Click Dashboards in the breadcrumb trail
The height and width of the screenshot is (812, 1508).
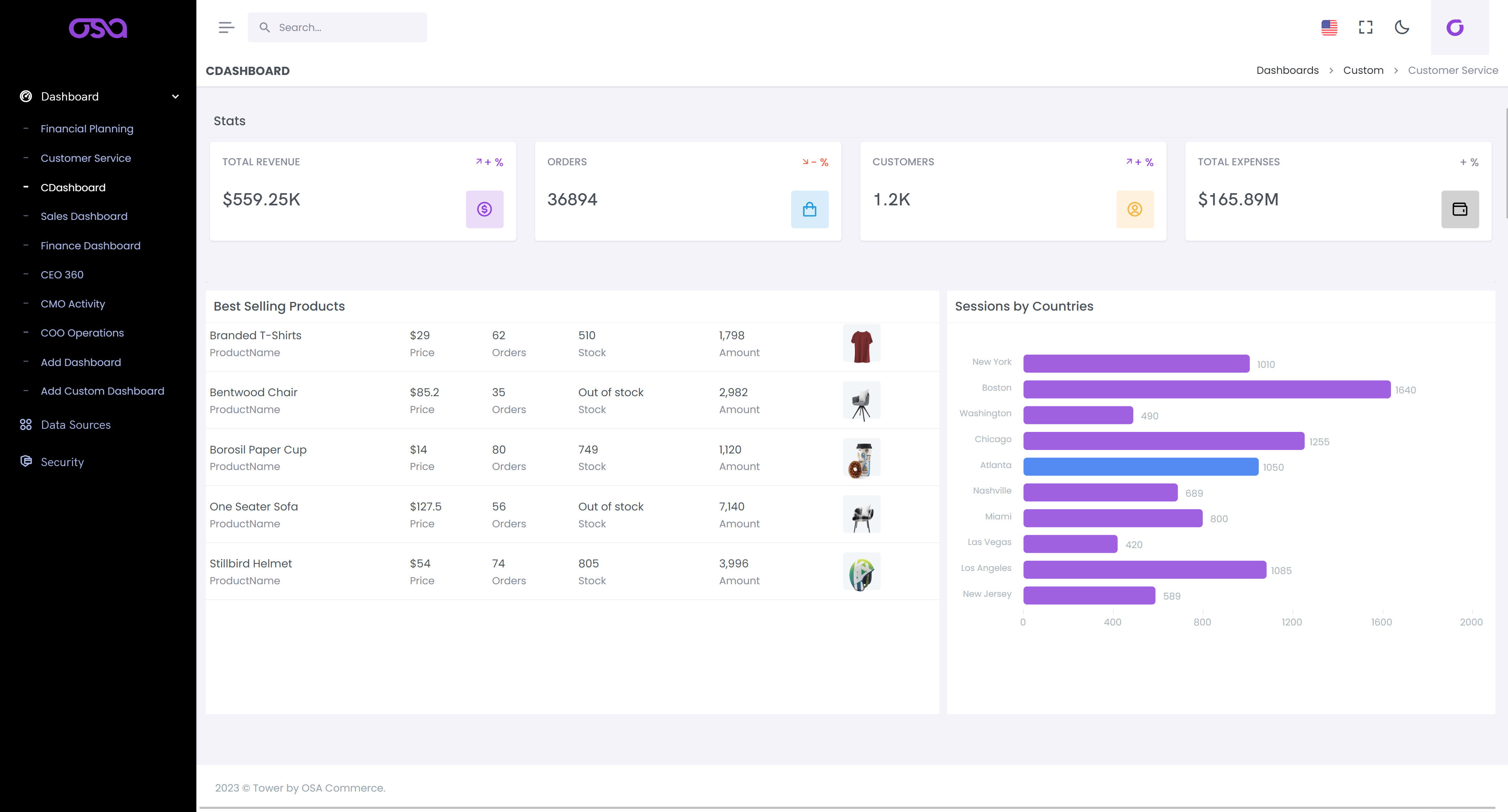click(1287, 69)
